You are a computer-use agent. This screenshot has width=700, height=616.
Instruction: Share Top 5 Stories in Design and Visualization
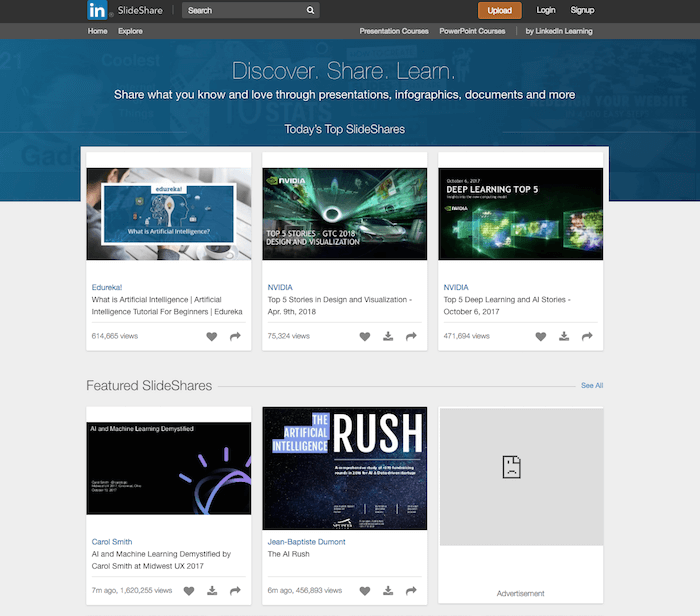(x=411, y=336)
